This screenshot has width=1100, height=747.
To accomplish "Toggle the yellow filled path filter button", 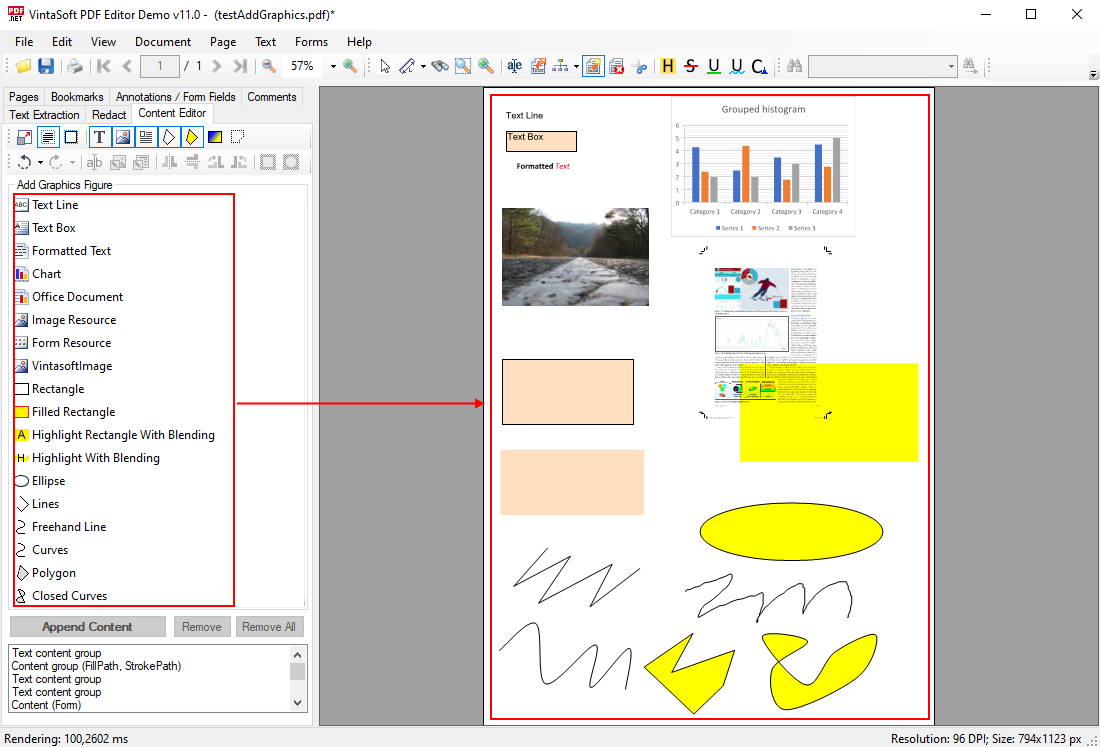I will [192, 137].
